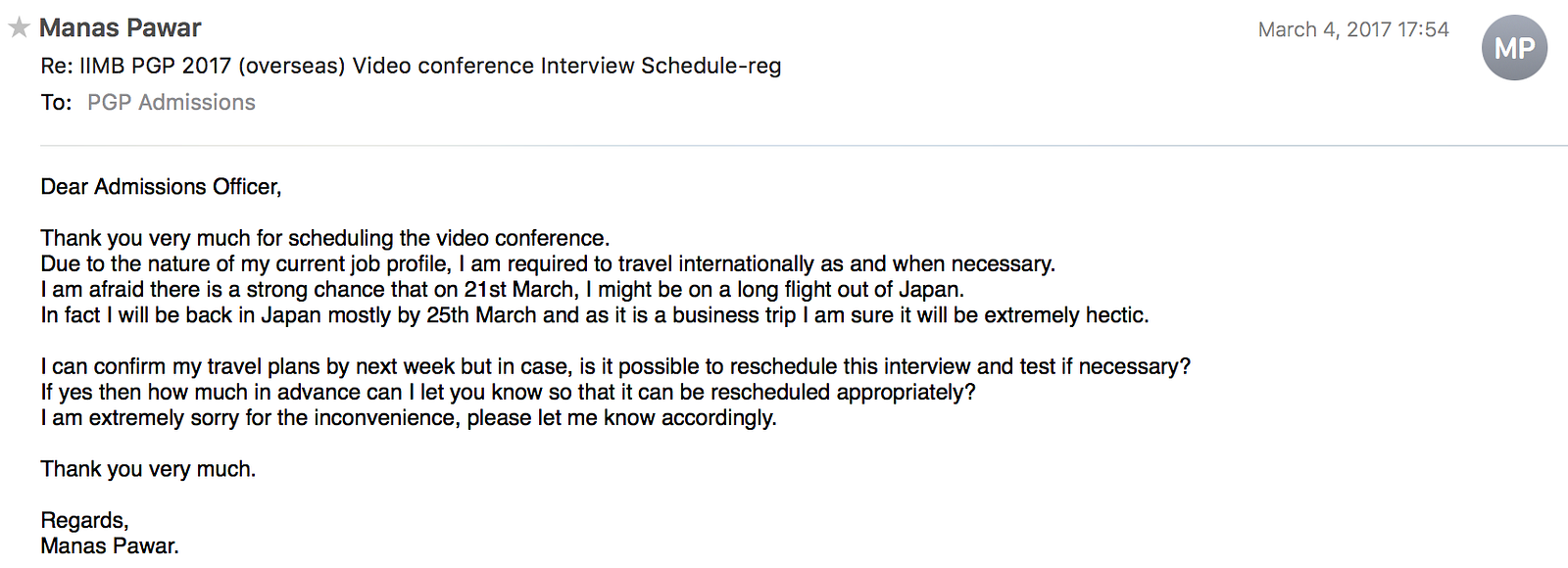1568x568 pixels.
Task: Click the closing "Thank you very much." line
Action: (148, 469)
